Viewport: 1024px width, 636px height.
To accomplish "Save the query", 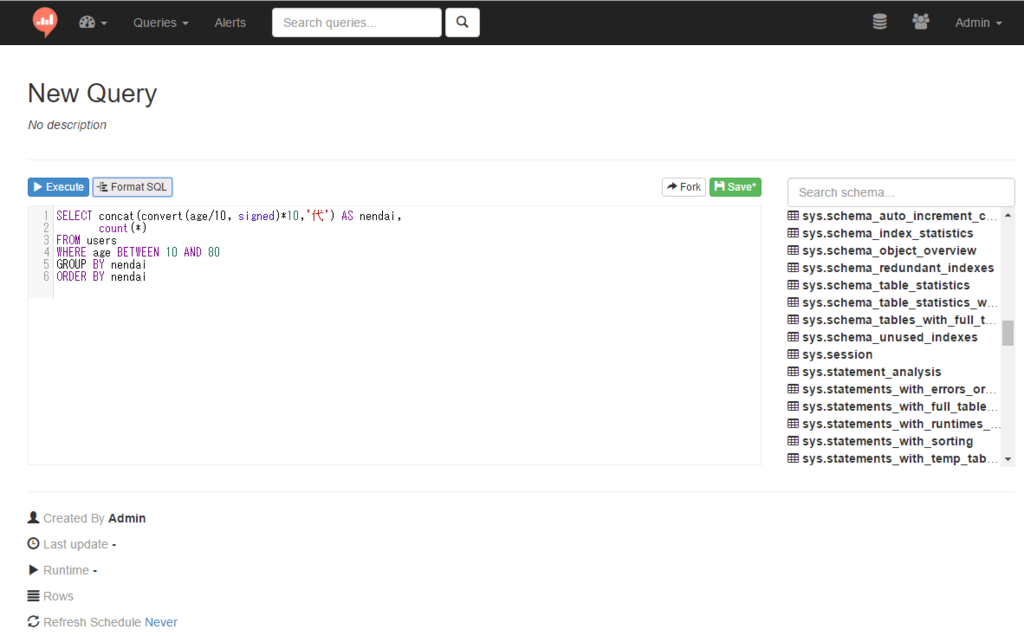I will (x=735, y=187).
